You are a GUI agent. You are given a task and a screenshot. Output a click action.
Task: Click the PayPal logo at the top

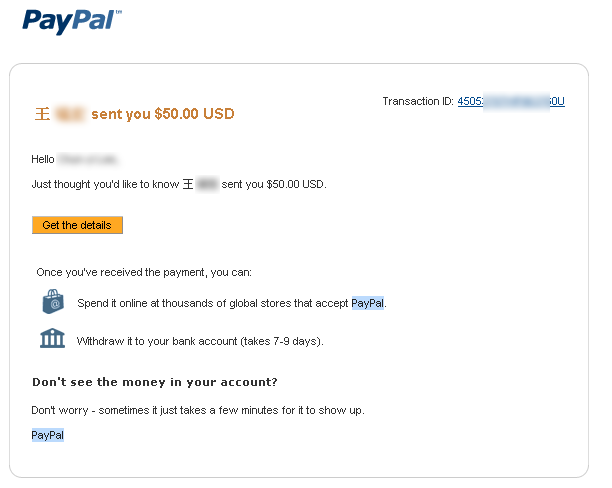[x=71, y=21]
